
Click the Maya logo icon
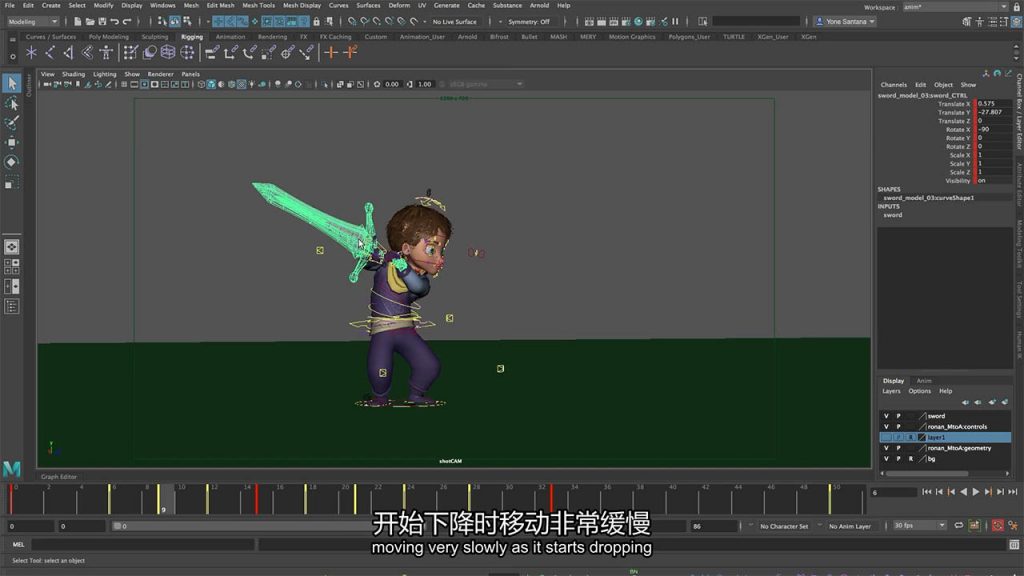point(12,468)
